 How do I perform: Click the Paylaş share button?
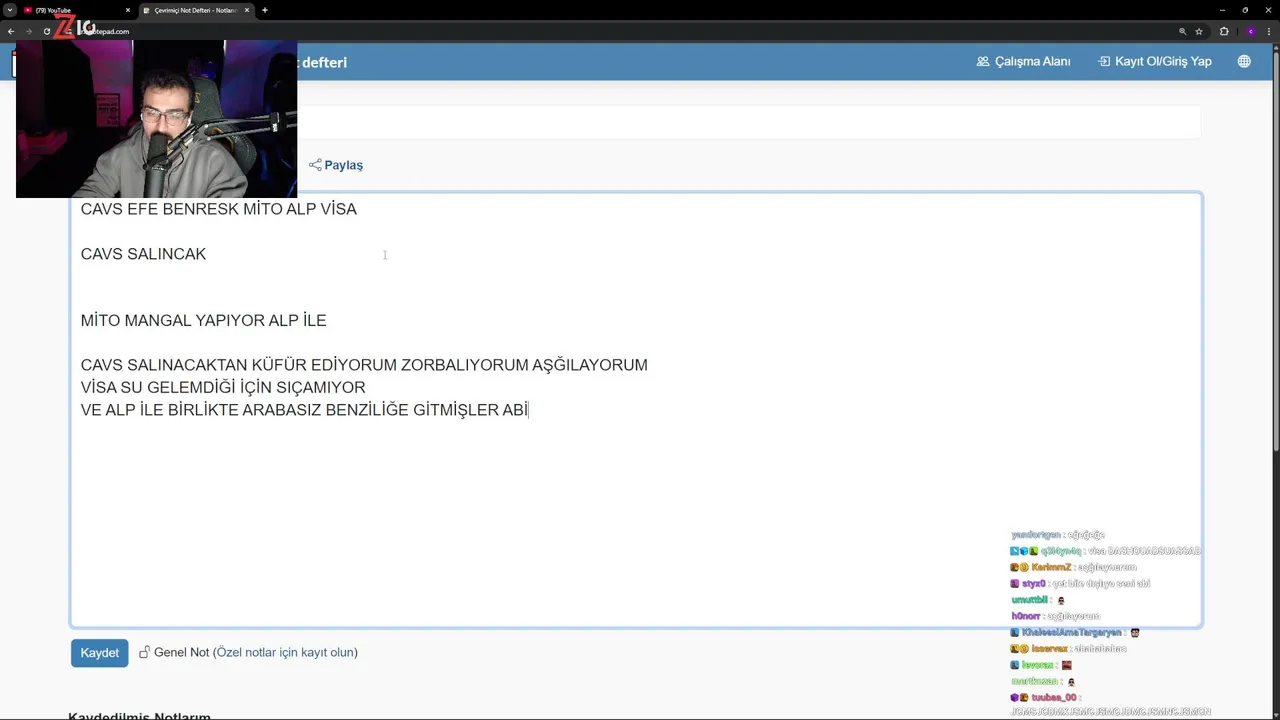(336, 165)
